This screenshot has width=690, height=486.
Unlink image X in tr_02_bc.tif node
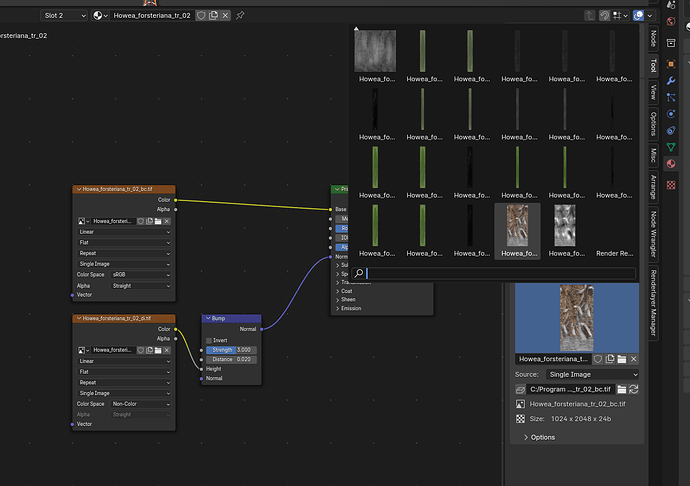166,221
